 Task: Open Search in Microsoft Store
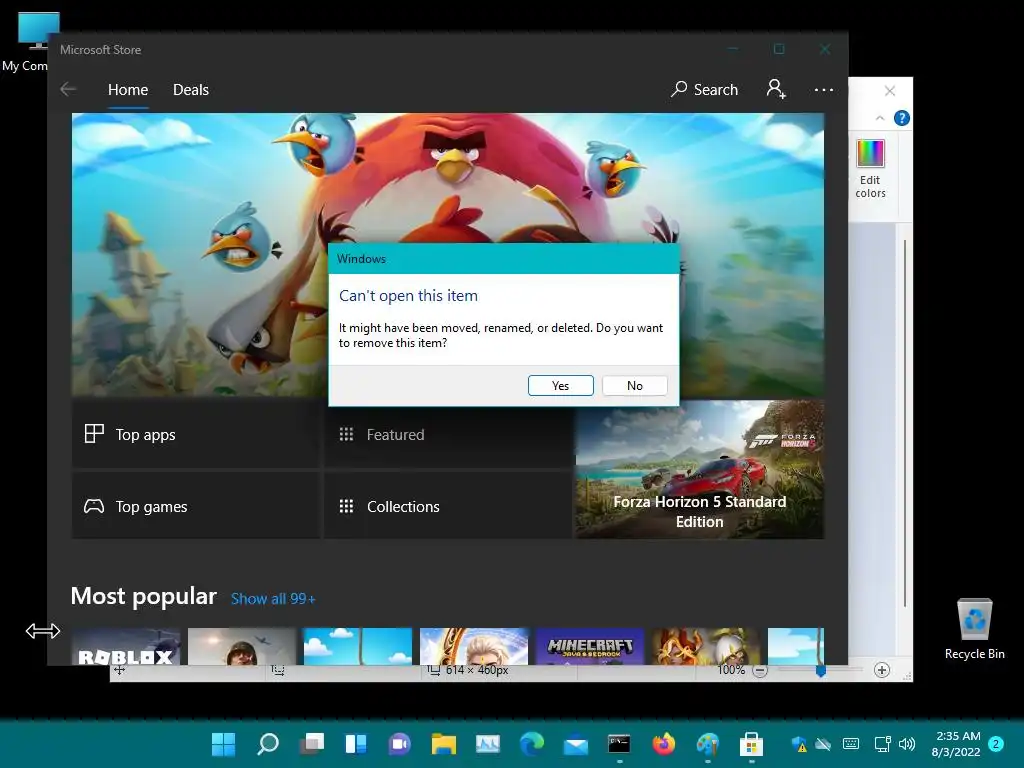(x=704, y=89)
